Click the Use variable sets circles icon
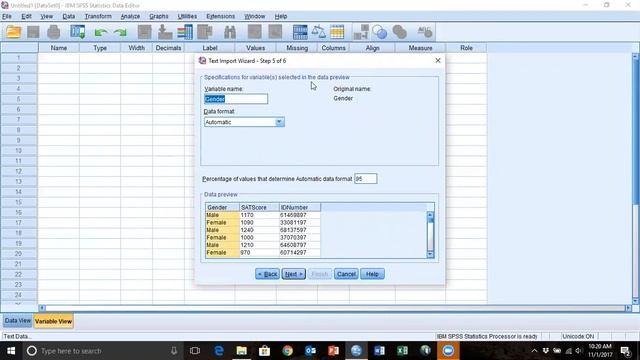This screenshot has height=360, width=640. pyautogui.click(x=380, y=32)
